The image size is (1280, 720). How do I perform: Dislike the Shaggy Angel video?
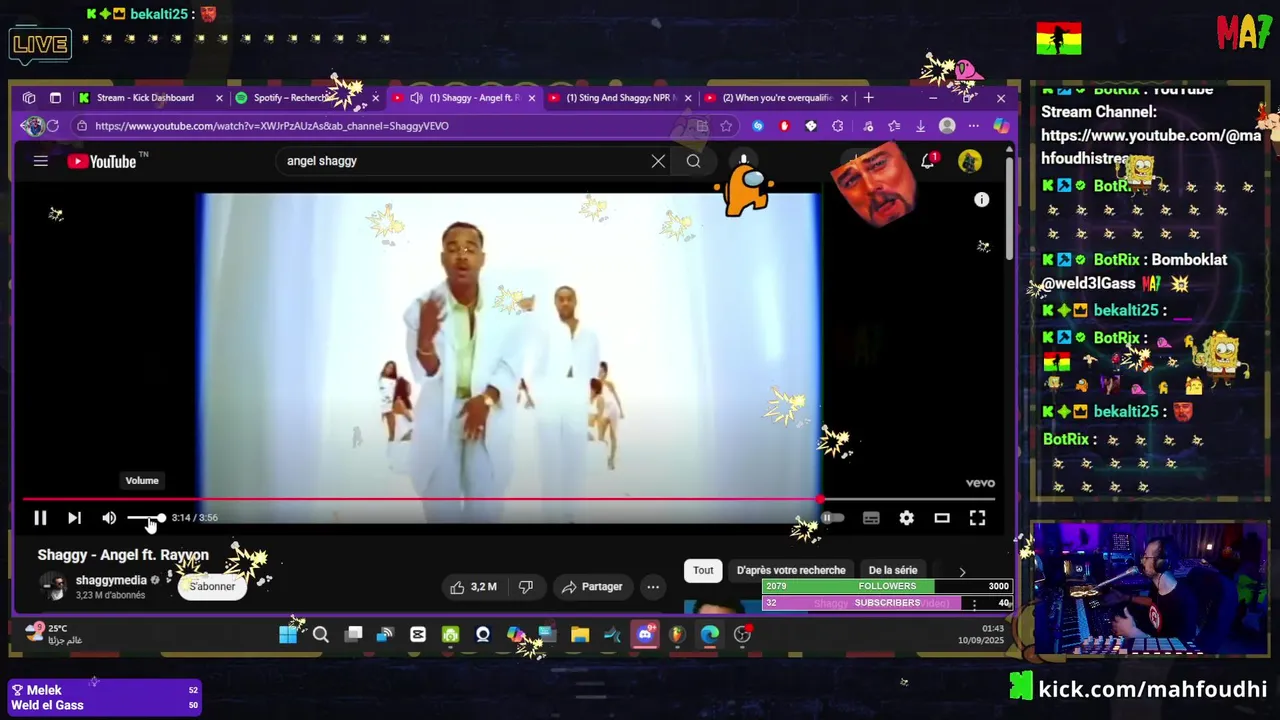pyautogui.click(x=526, y=587)
